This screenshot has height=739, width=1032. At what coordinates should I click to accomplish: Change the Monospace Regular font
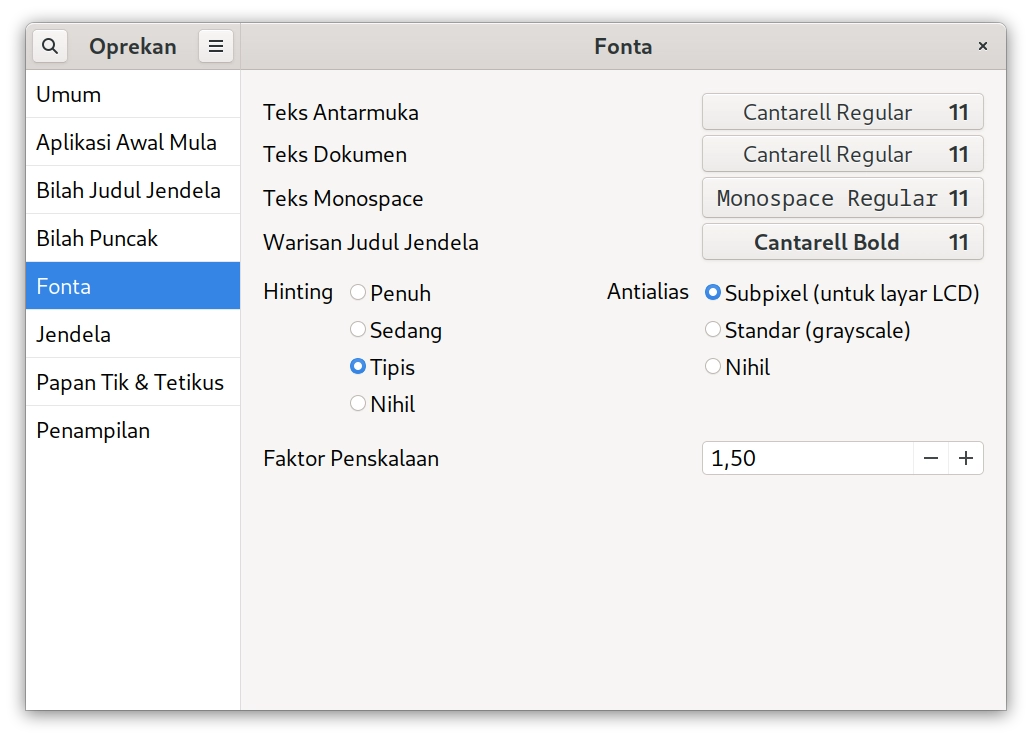coord(842,198)
